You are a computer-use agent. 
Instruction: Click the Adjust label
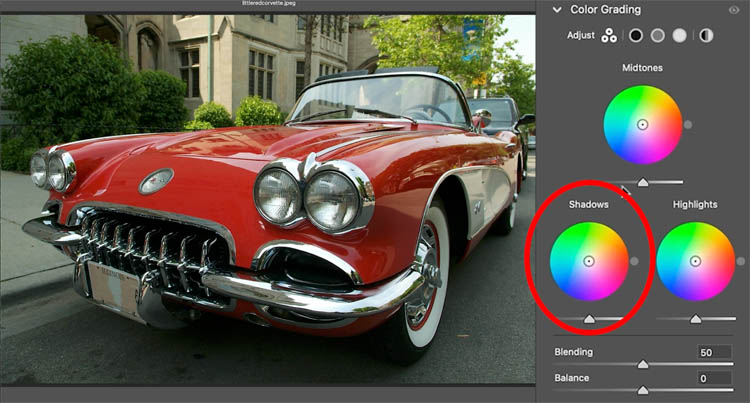[x=581, y=35]
